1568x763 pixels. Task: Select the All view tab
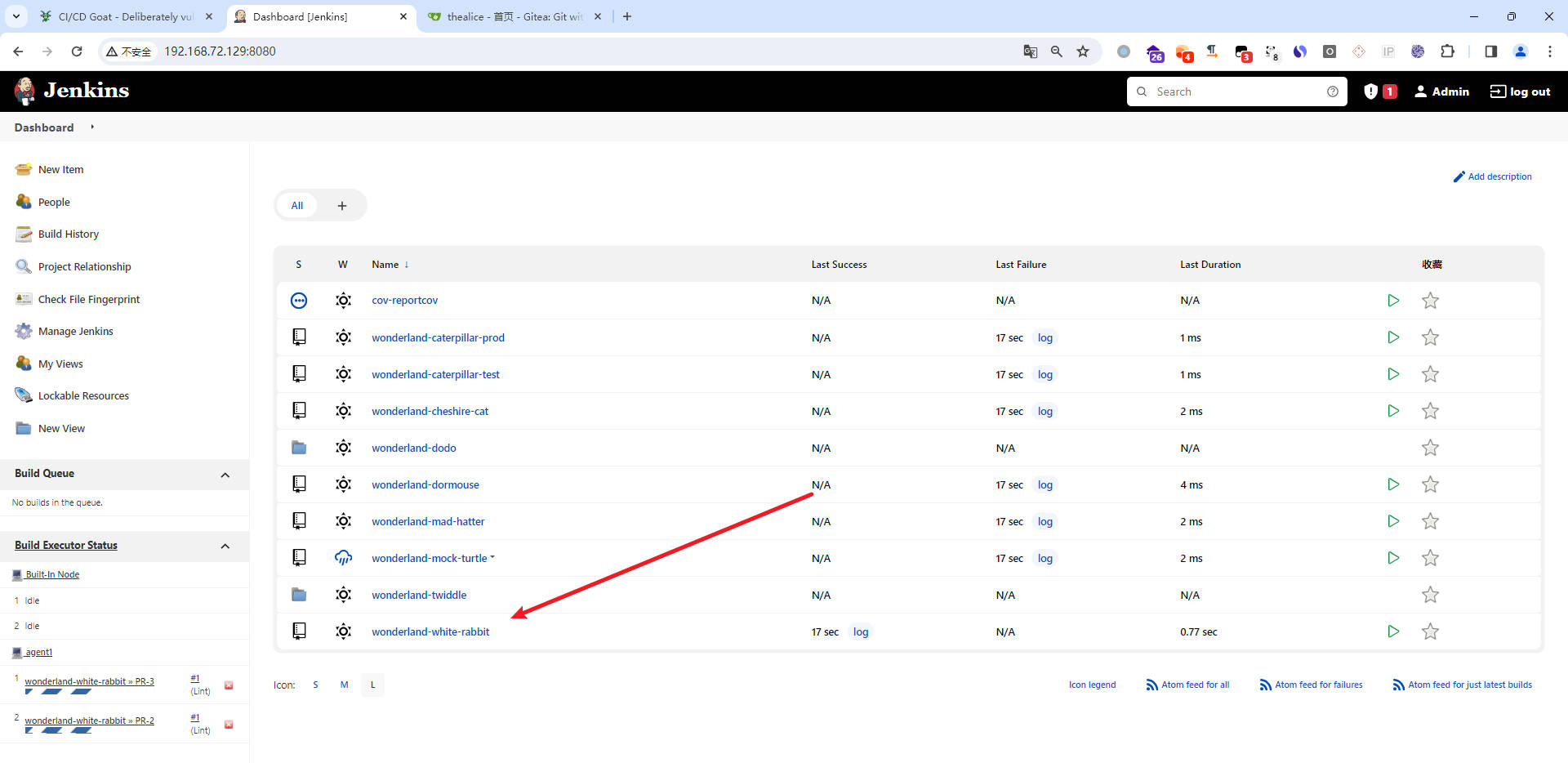coord(297,206)
